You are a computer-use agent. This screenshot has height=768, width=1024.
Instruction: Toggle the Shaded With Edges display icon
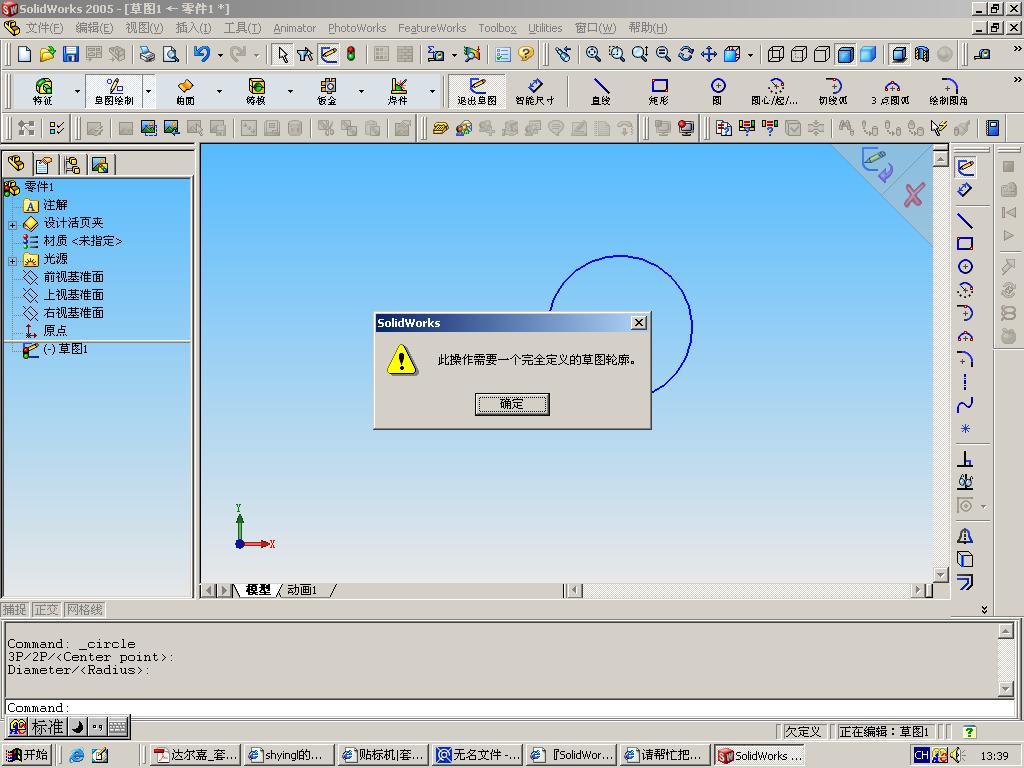(845, 54)
